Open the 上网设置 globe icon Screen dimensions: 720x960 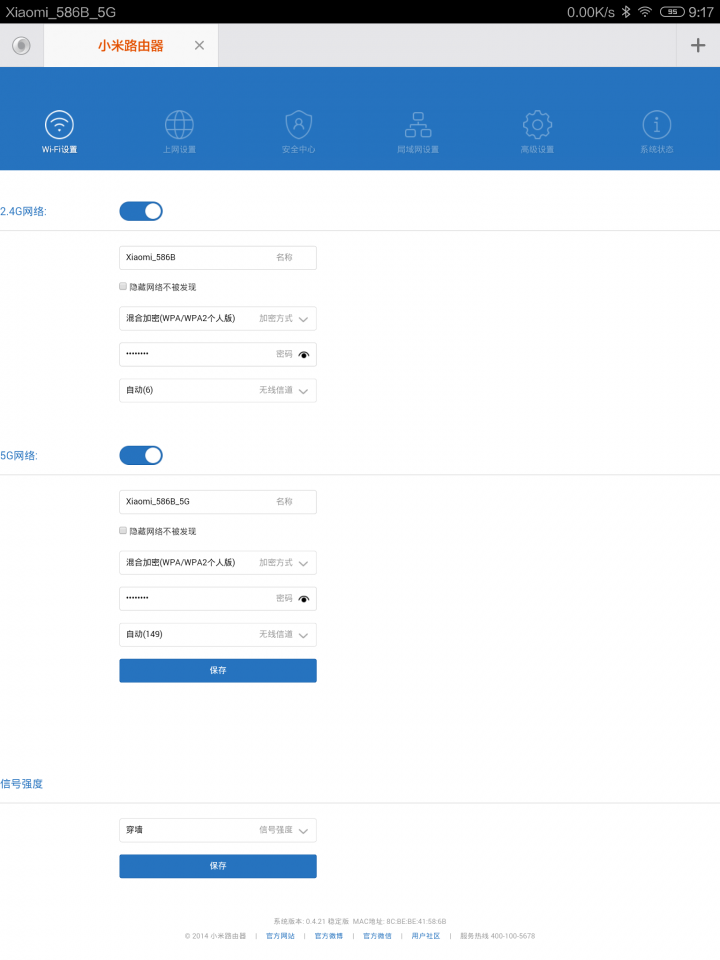pos(179,125)
